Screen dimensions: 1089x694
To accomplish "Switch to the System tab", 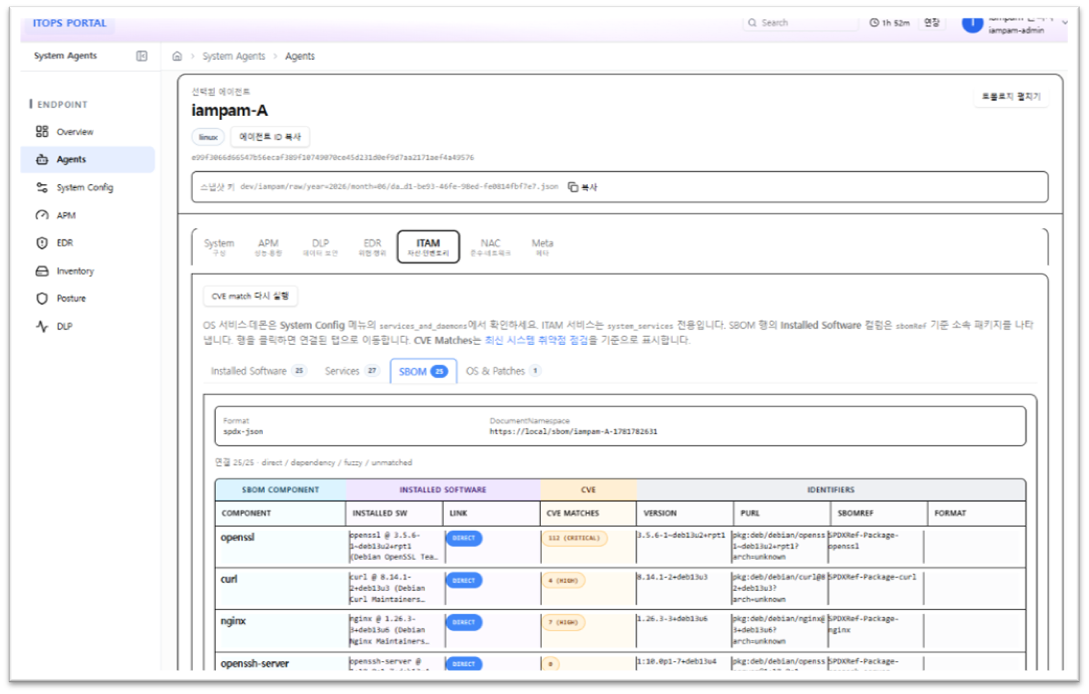I will tap(219, 247).
